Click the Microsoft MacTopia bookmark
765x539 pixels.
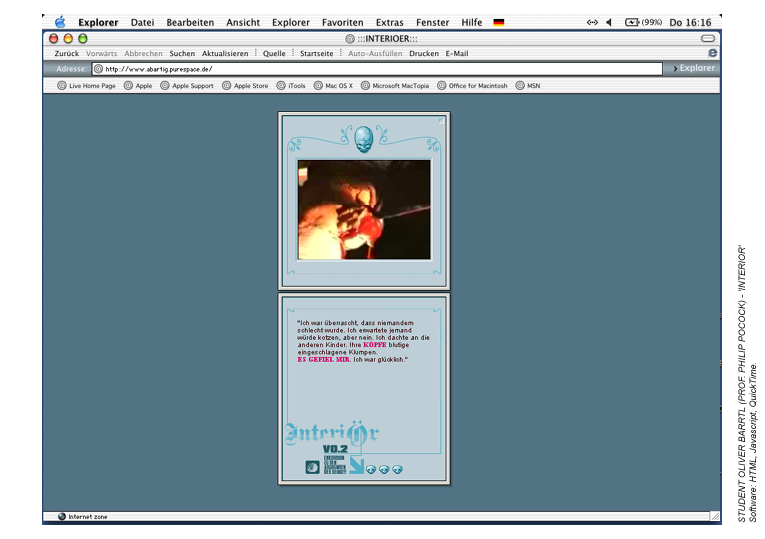coord(395,86)
